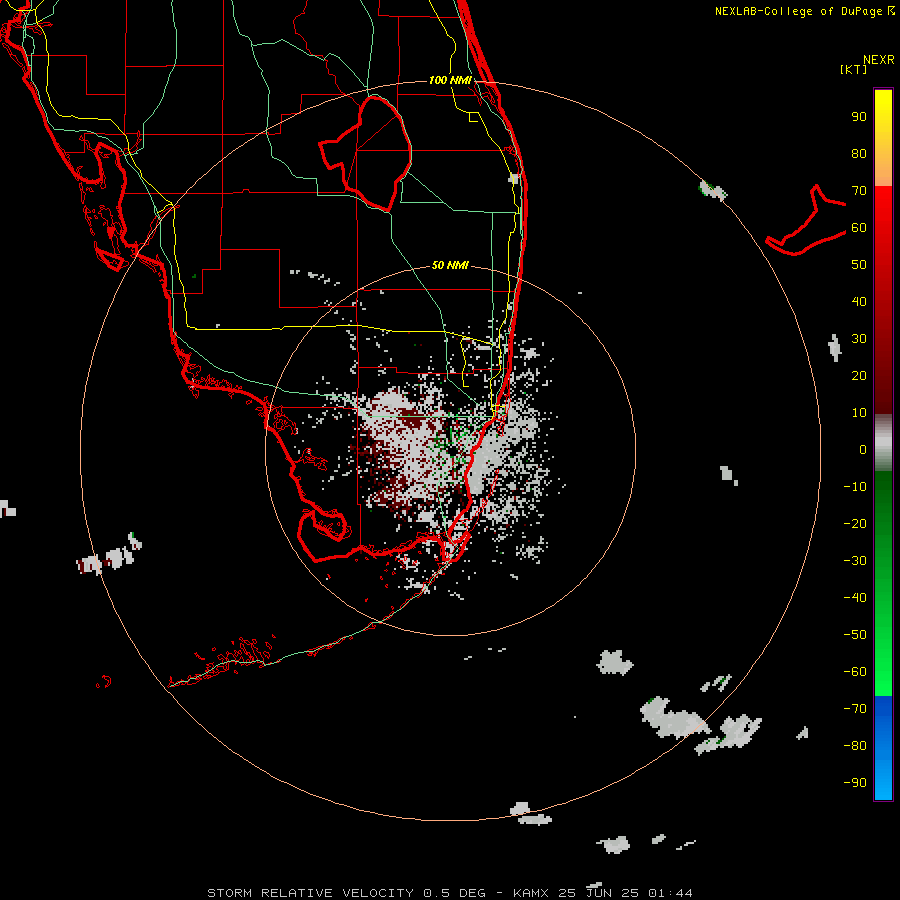
Task: Select the 70 scale label
Action: point(859,191)
